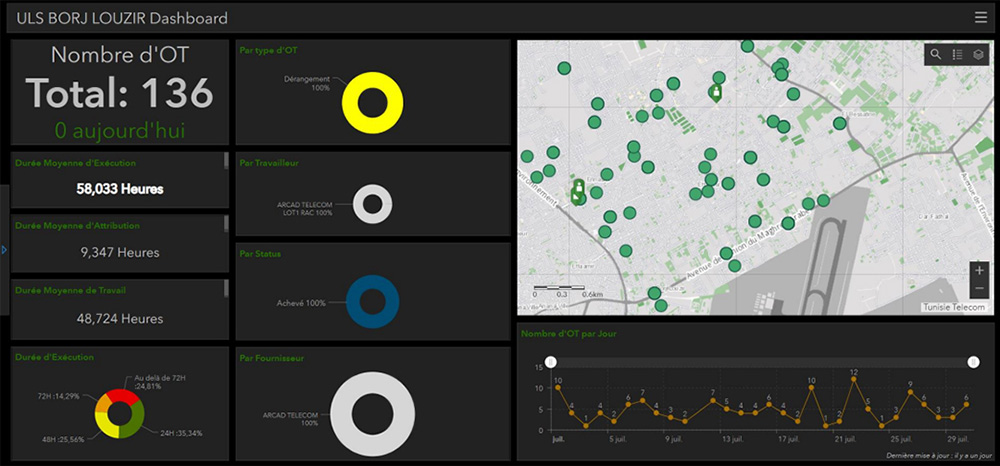Select the yellow 48H donut segment
Screen dimensions: 1000x466
[x=106, y=426]
